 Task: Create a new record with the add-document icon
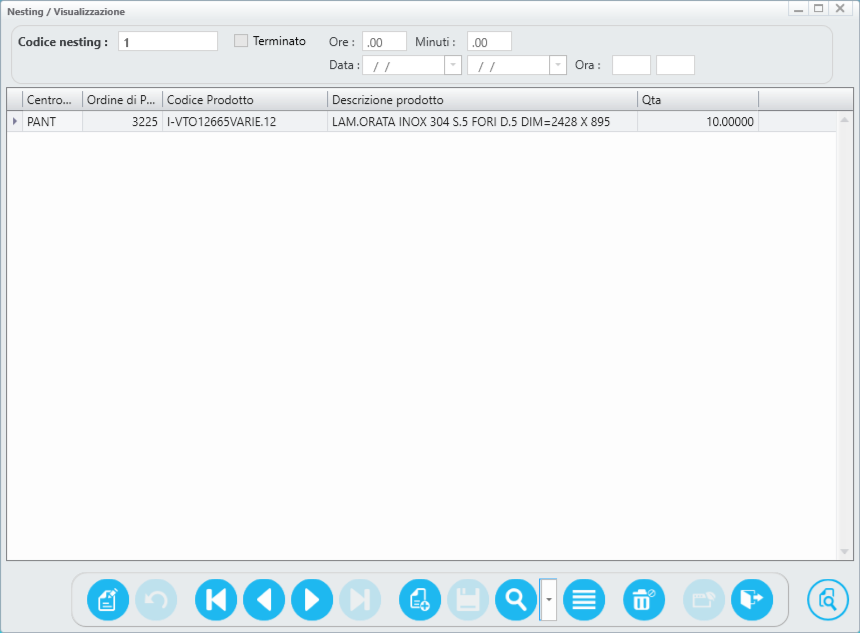pos(420,600)
